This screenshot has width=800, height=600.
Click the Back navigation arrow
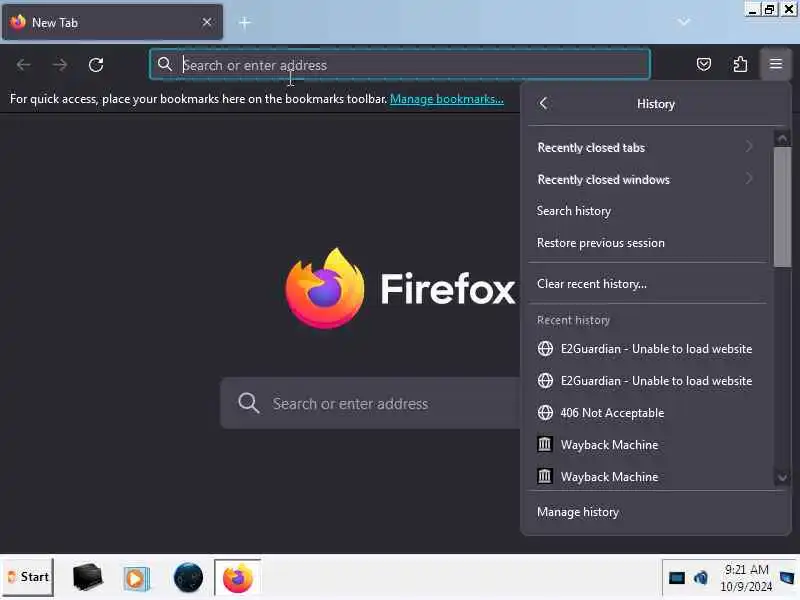[23, 65]
